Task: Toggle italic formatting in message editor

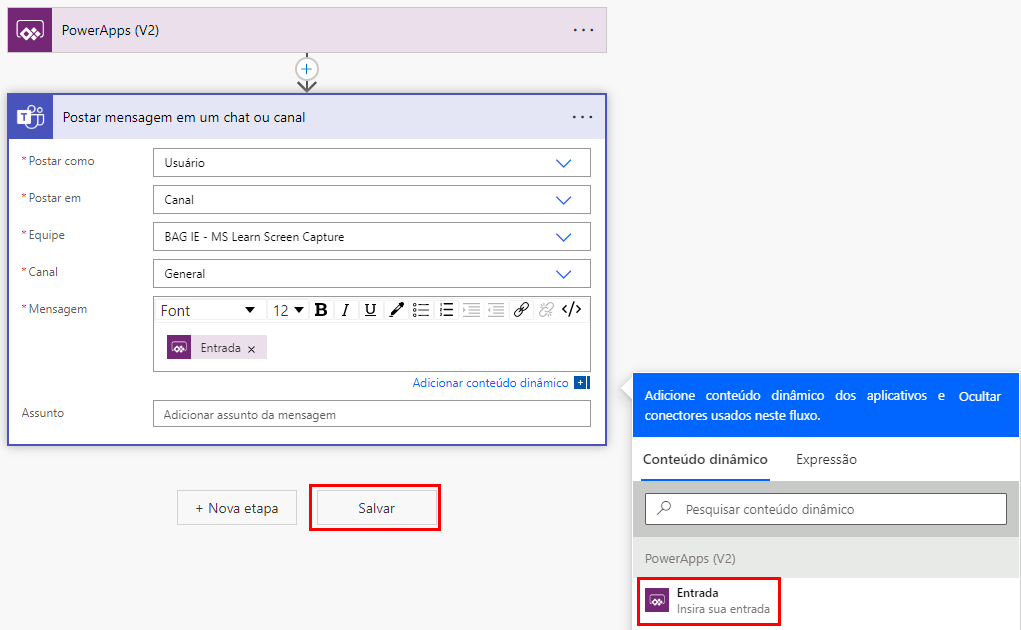Action: pos(345,310)
